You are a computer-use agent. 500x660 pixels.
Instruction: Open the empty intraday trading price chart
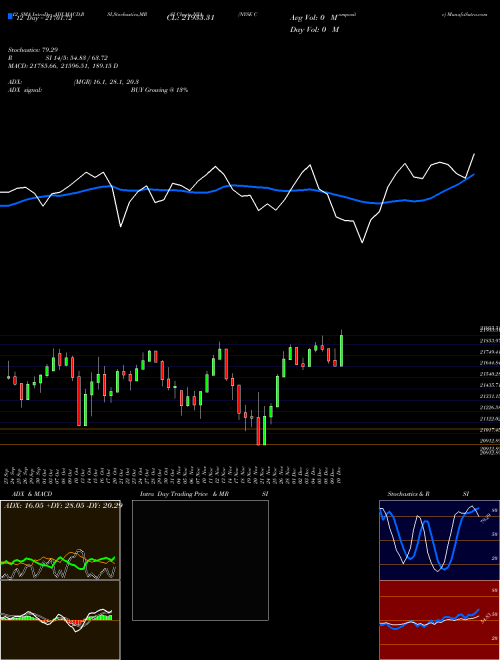click(200, 560)
